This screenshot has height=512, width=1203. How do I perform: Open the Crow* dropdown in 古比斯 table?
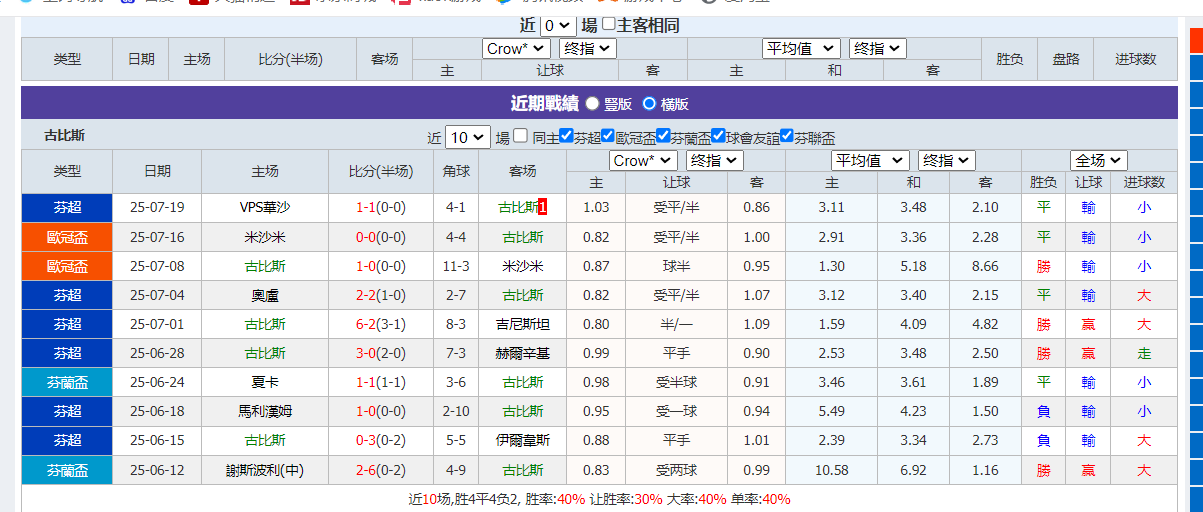point(643,160)
